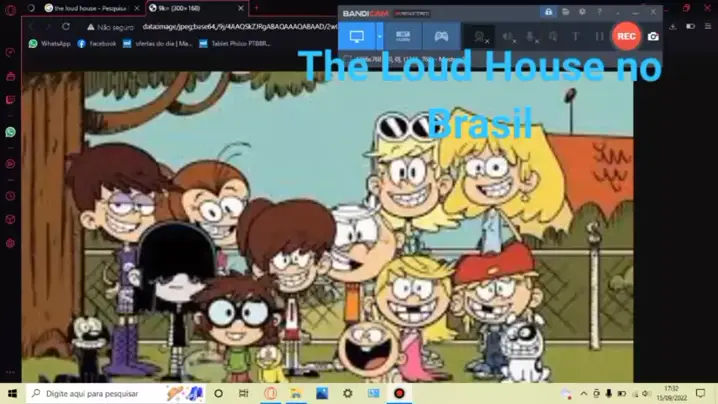The image size is (718, 404).
Task: Open Bandicam taskbar icon
Action: tap(399, 393)
